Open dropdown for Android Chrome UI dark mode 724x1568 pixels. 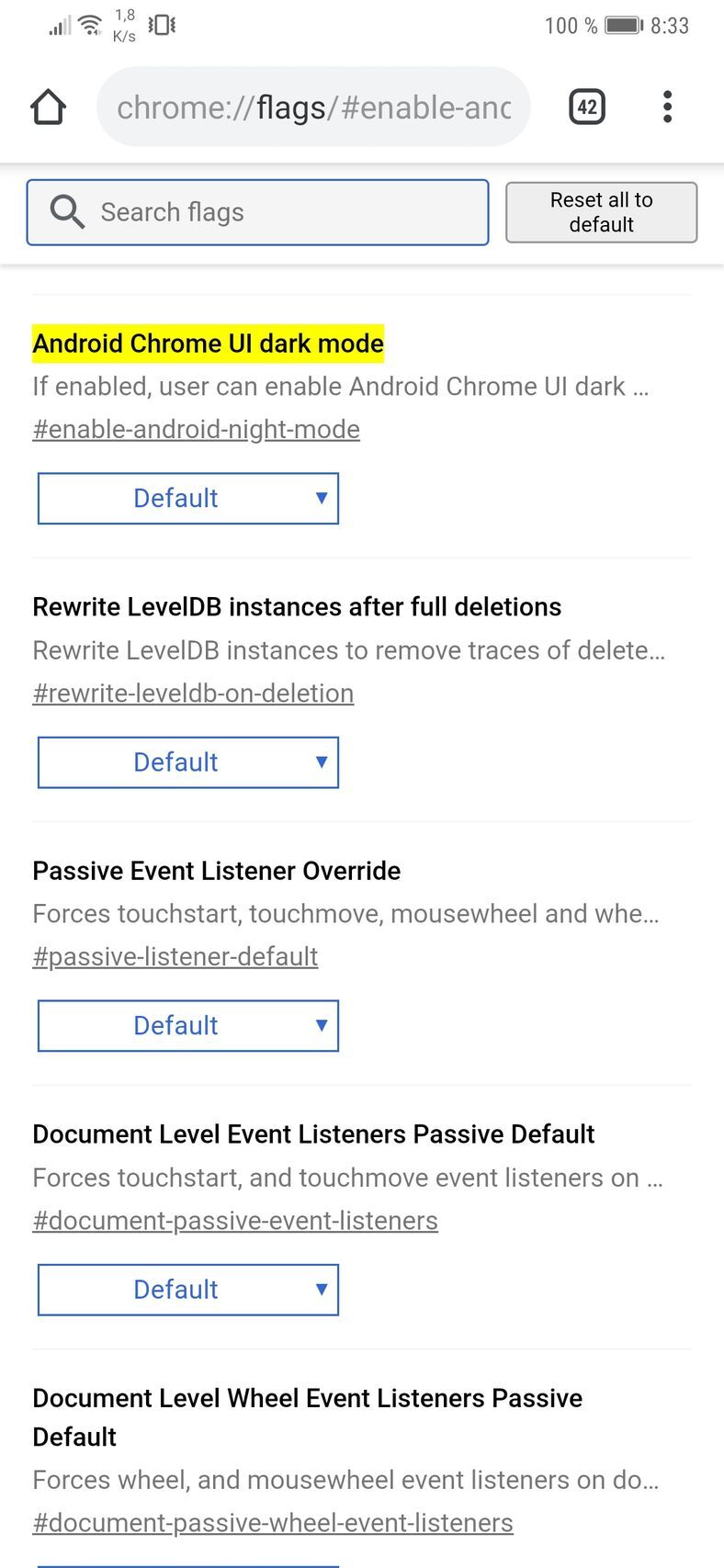point(188,499)
